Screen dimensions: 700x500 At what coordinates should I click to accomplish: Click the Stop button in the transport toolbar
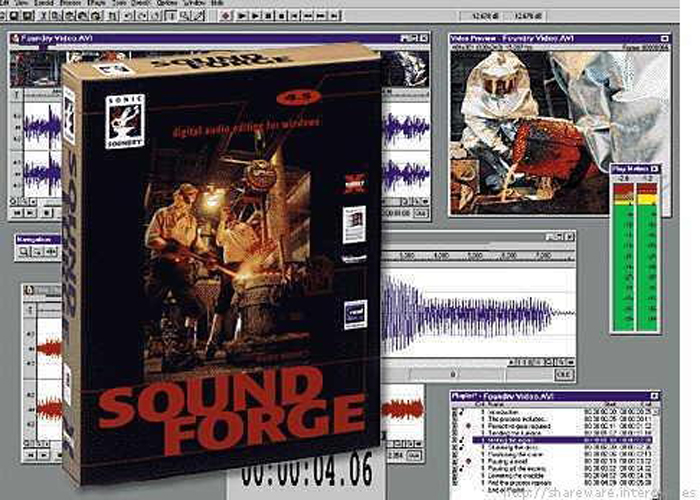coord(281,16)
